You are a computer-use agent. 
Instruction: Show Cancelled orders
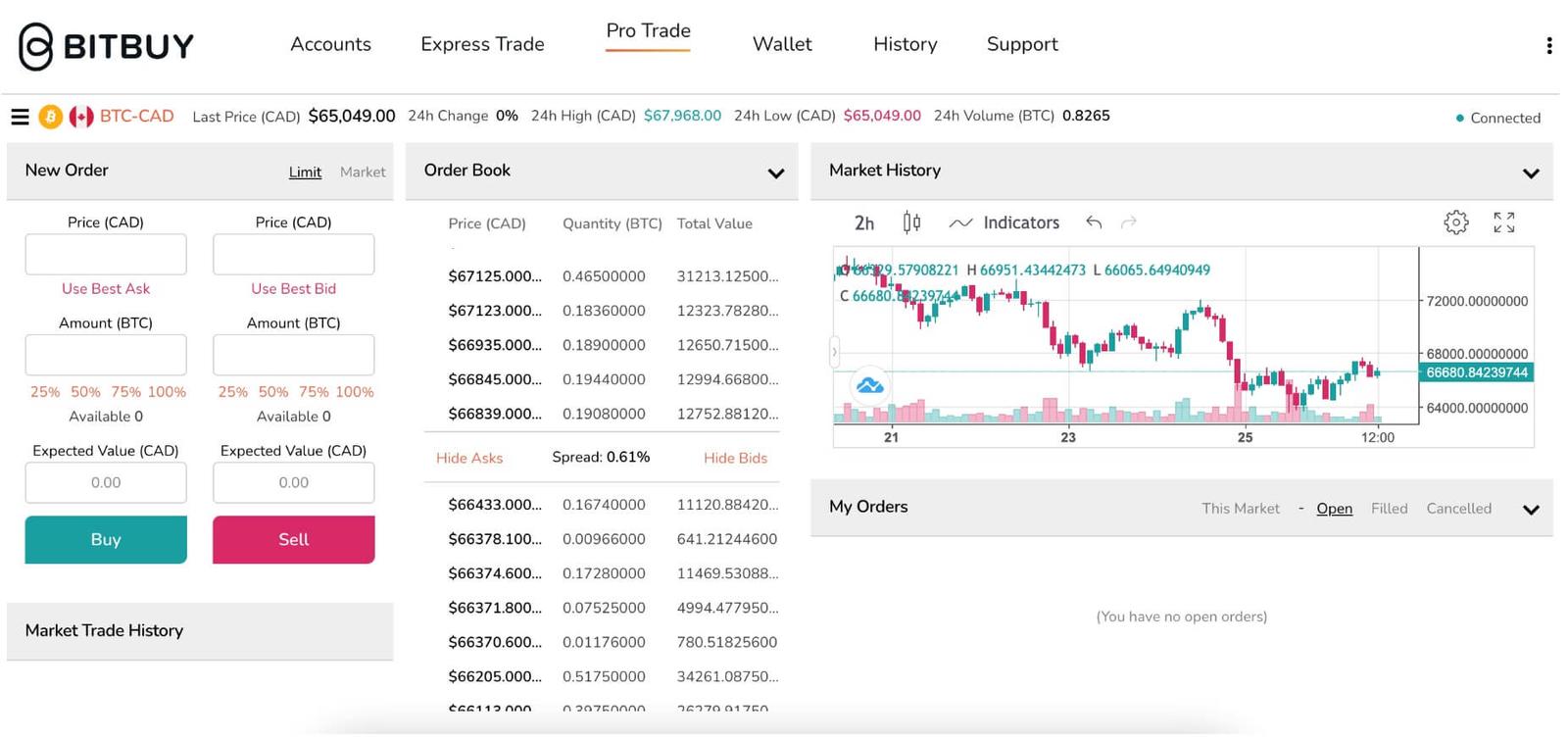point(1458,508)
